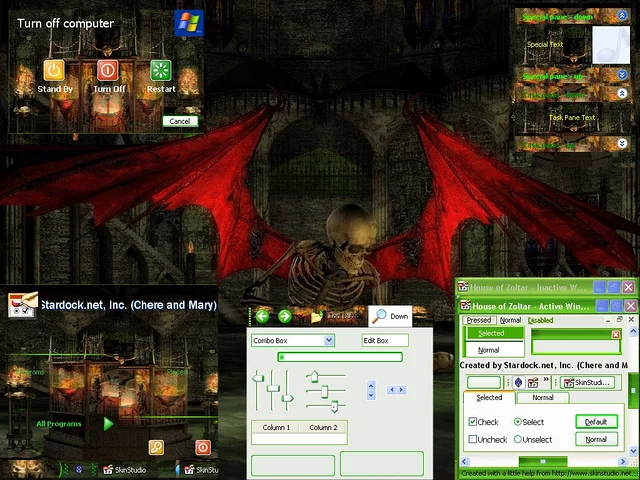Open the Pressed menu item
This screenshot has width=640, height=480.
coord(479,320)
